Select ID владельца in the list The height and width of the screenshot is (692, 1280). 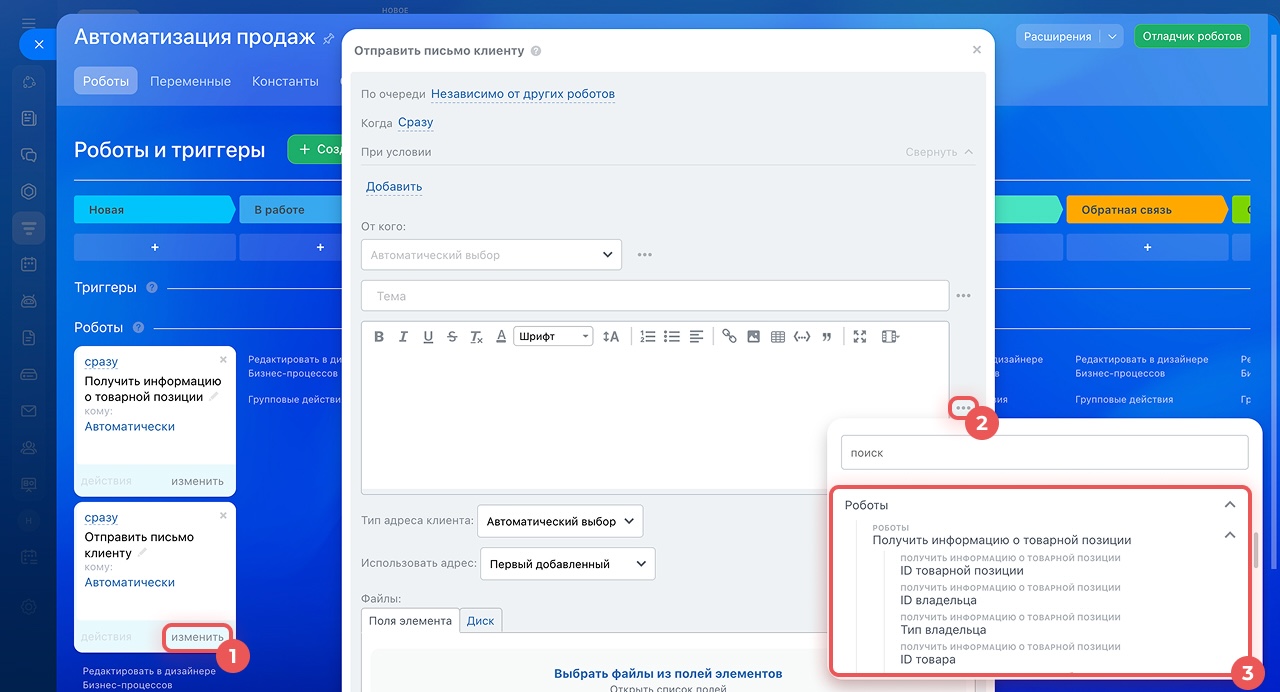point(938,600)
